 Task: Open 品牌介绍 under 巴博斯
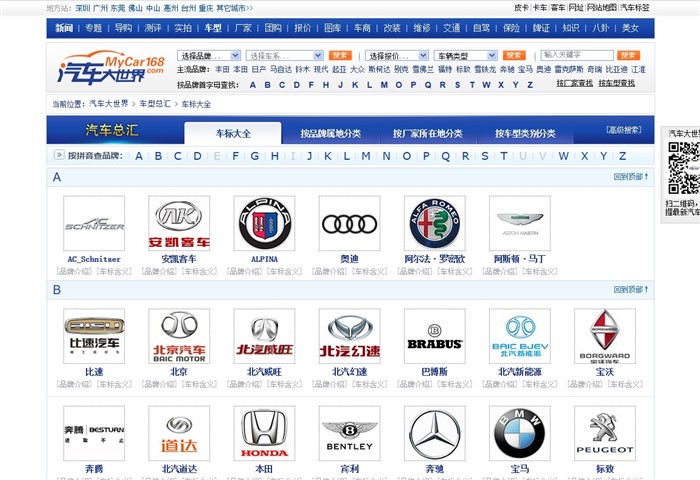click(x=416, y=384)
